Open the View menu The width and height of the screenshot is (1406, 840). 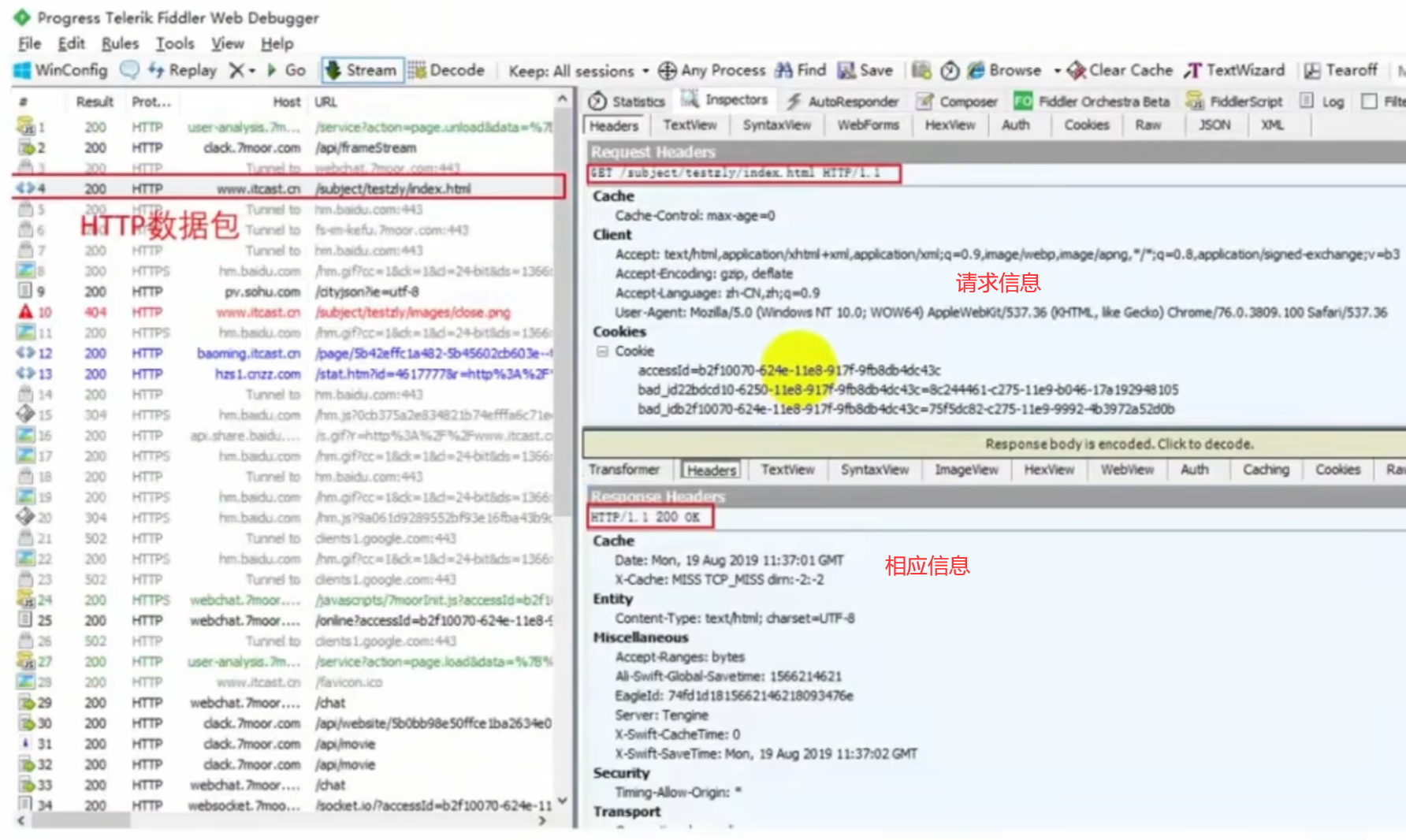point(228,43)
